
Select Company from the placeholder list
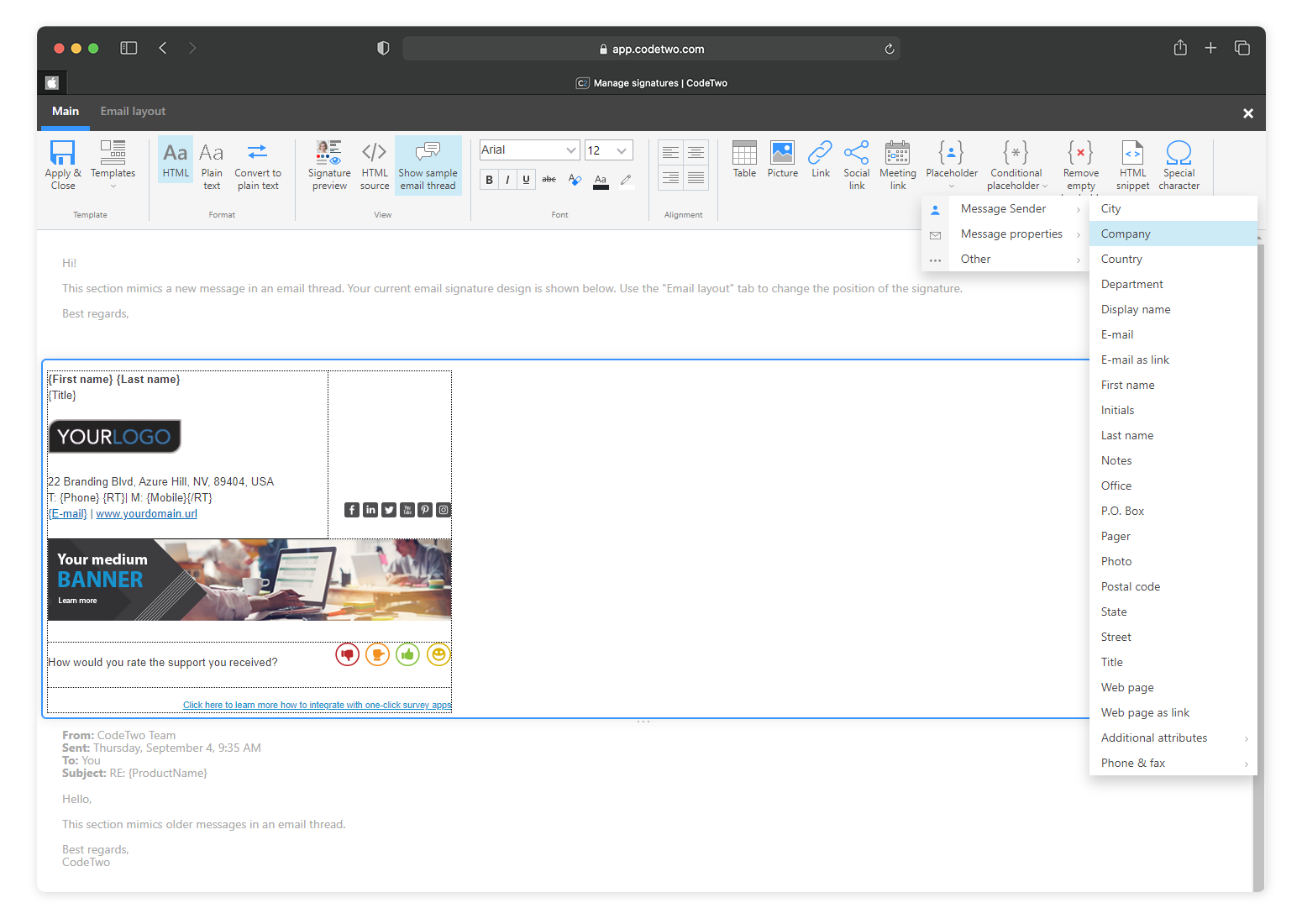[1126, 234]
